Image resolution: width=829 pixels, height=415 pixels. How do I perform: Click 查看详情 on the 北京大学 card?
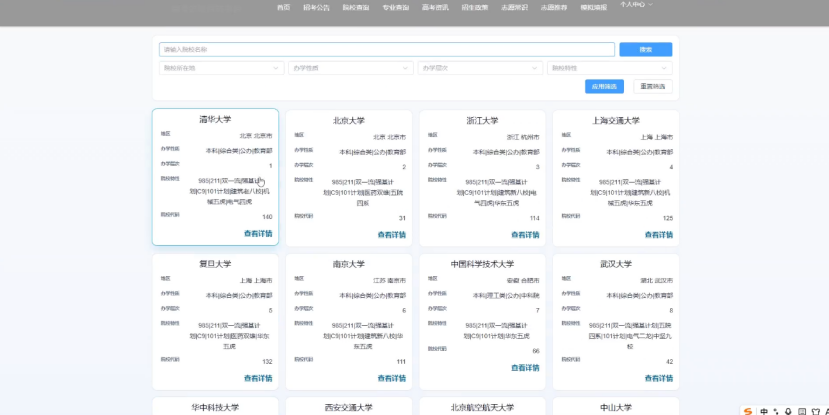click(x=392, y=235)
